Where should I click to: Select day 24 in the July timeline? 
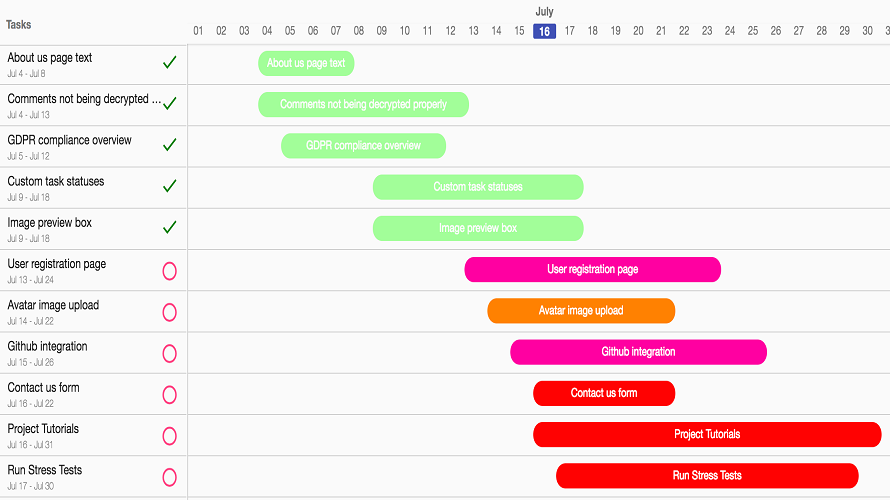click(x=730, y=31)
